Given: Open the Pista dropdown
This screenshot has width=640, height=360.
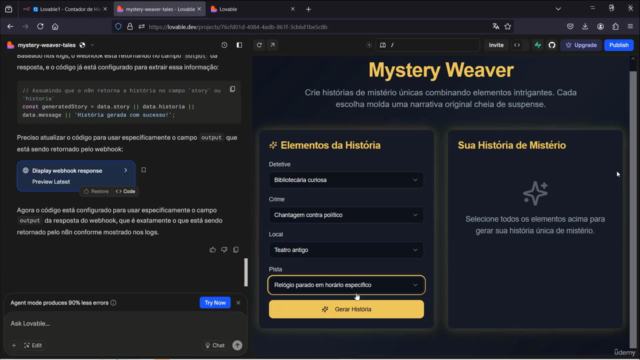Looking at the screenshot, I should [x=346, y=285].
